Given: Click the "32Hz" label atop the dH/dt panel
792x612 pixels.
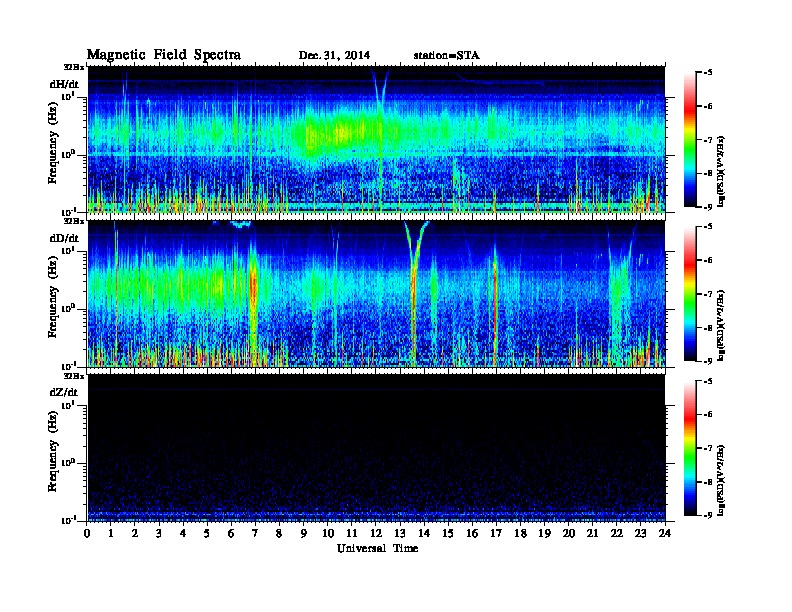Looking at the screenshot, I should (74, 66).
